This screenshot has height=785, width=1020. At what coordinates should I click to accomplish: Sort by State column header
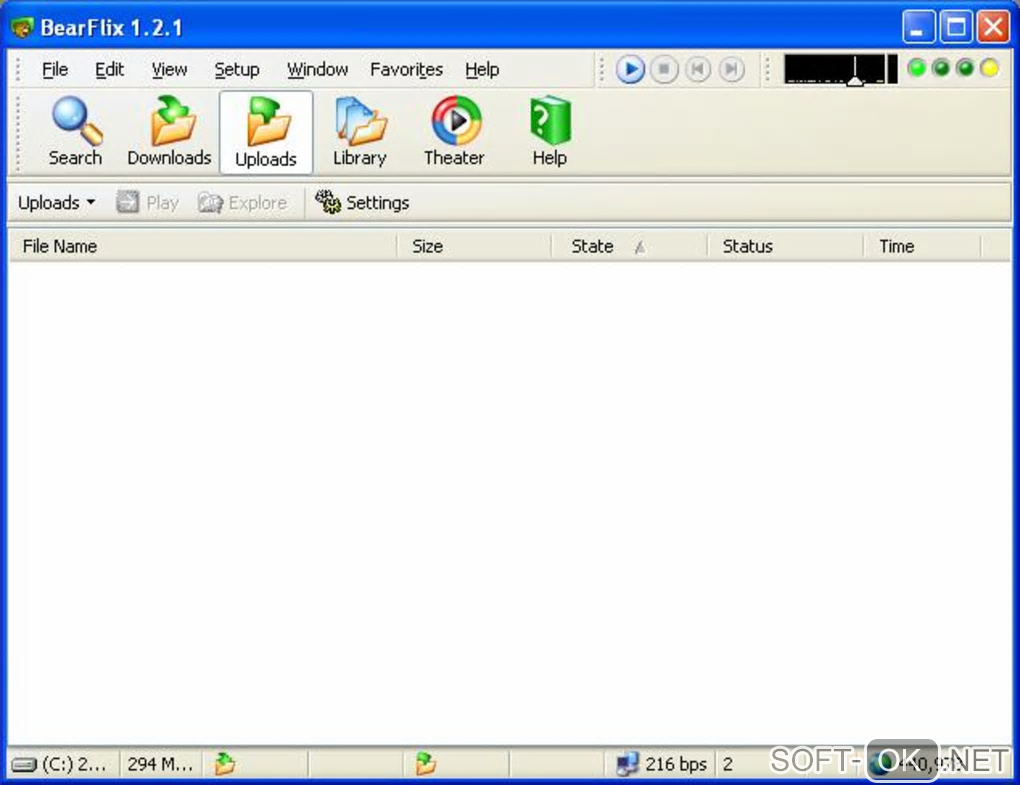coord(629,246)
